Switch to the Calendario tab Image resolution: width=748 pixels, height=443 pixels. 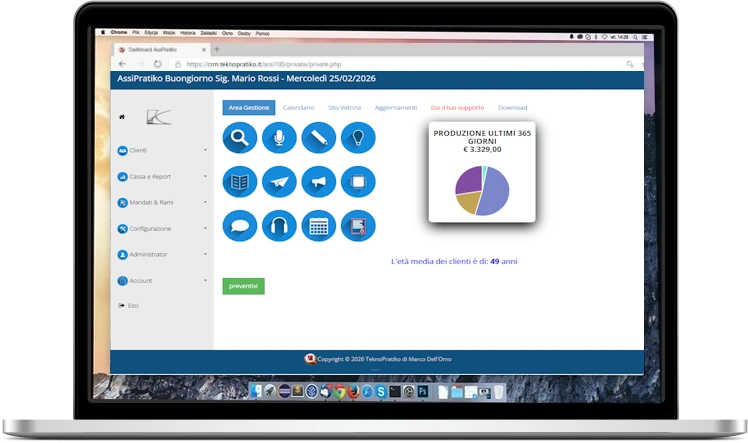(298, 108)
